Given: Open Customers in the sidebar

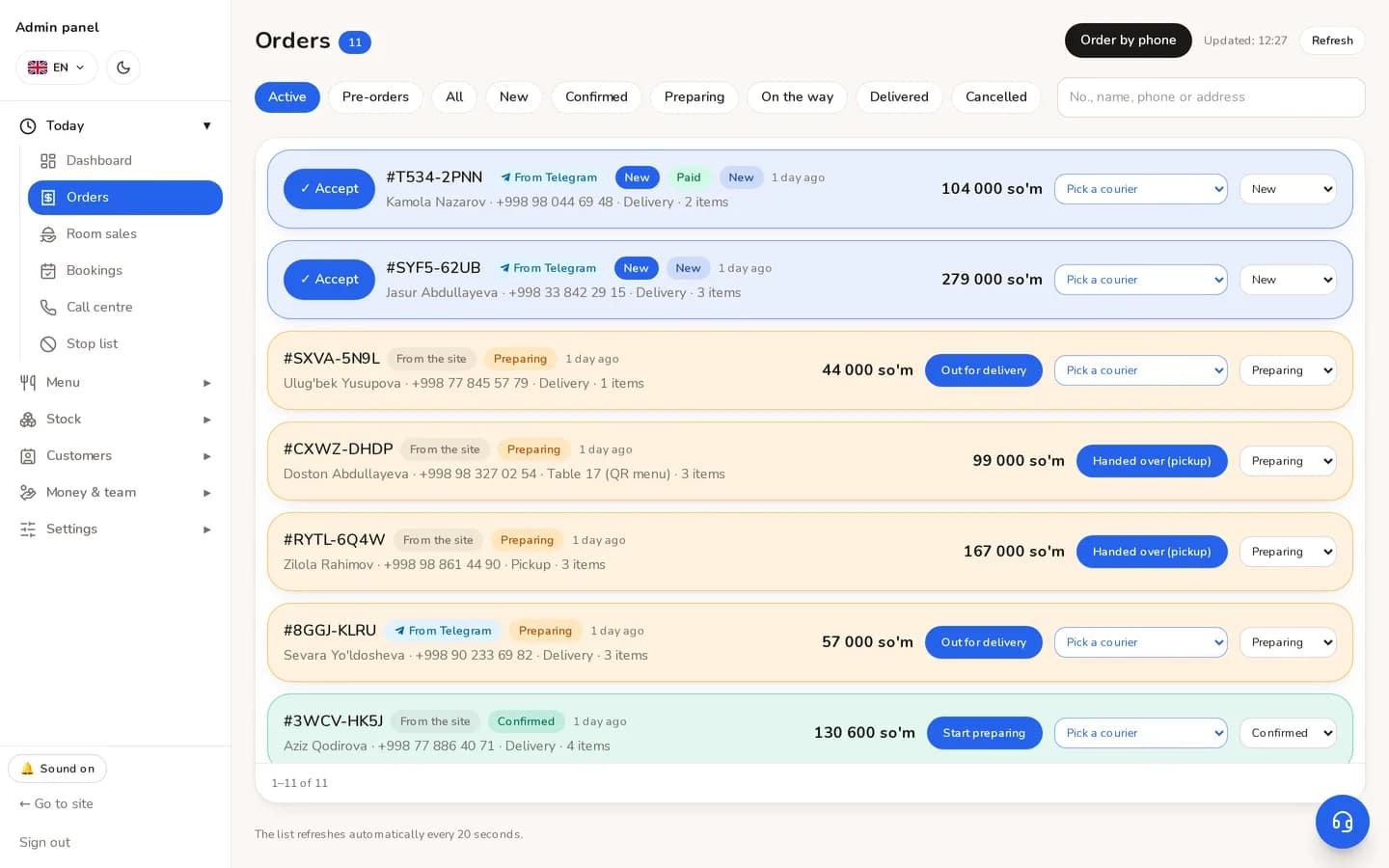Looking at the screenshot, I should coord(116,456).
